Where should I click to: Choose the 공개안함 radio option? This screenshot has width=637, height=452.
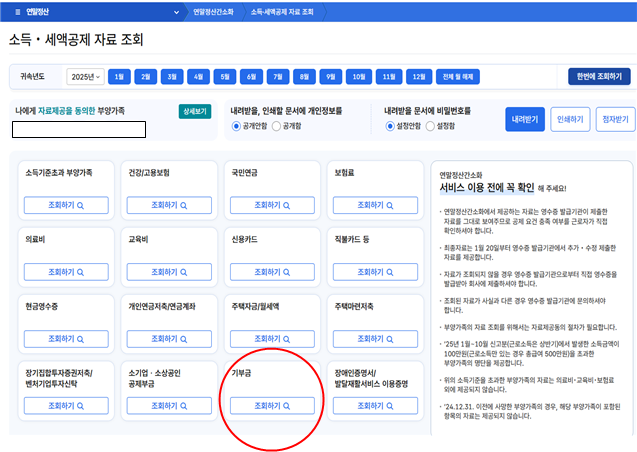236,126
